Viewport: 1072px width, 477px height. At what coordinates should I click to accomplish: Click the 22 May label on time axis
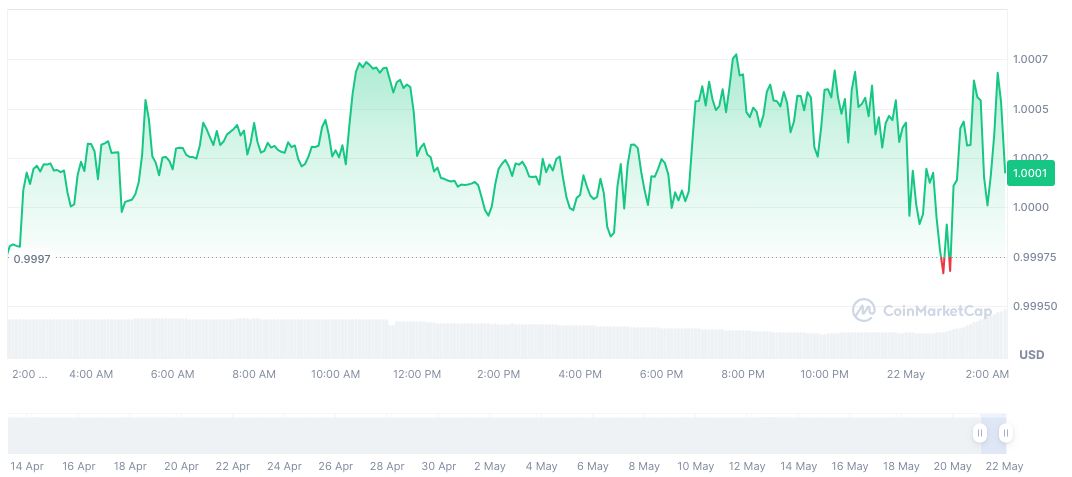(x=906, y=374)
